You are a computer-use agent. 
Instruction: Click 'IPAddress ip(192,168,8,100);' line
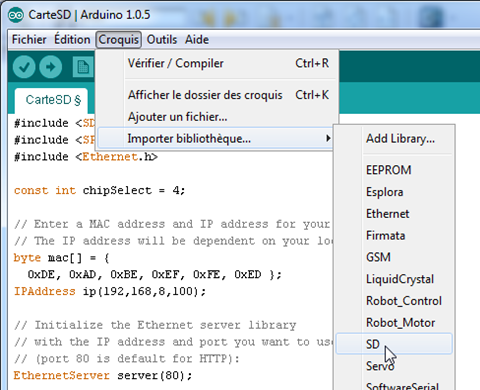click(110, 291)
